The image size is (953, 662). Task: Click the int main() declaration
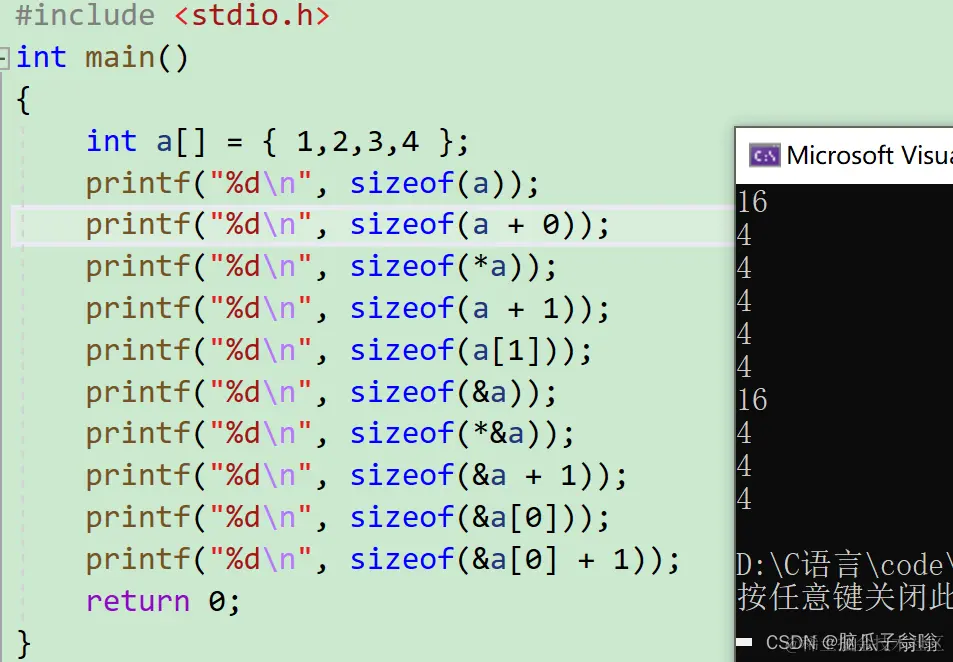click(x=102, y=58)
